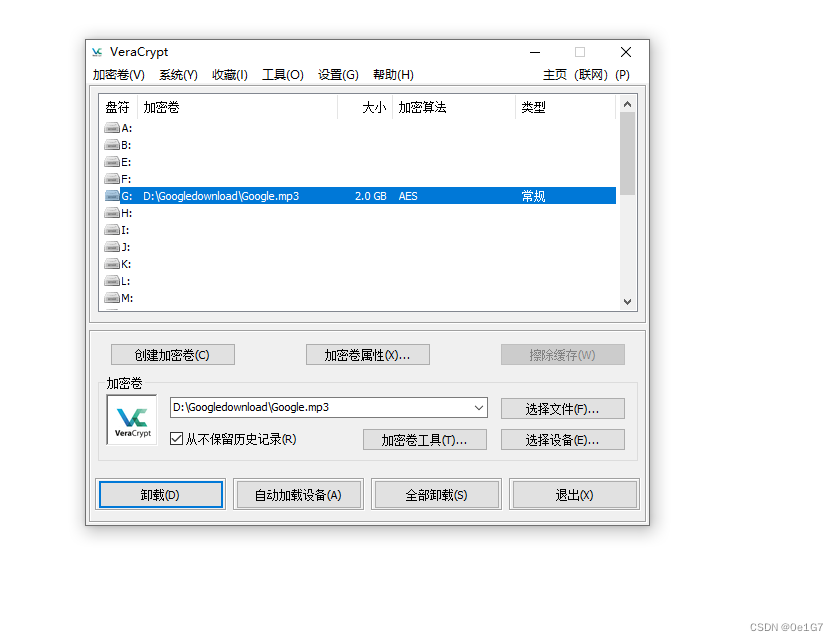838x641 pixels.
Task: Click the mounted G: drive icon
Action: click(x=112, y=196)
